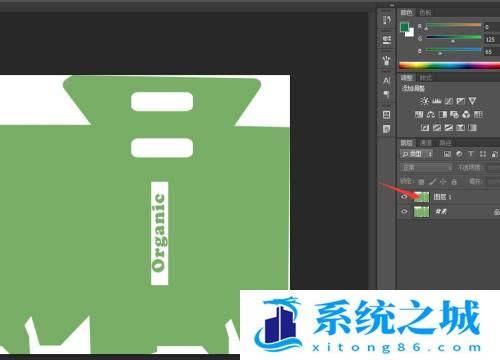Image resolution: width=500 pixels, height=360 pixels.
Task: Open the Character panel (A| icon)
Action: (x=387, y=80)
